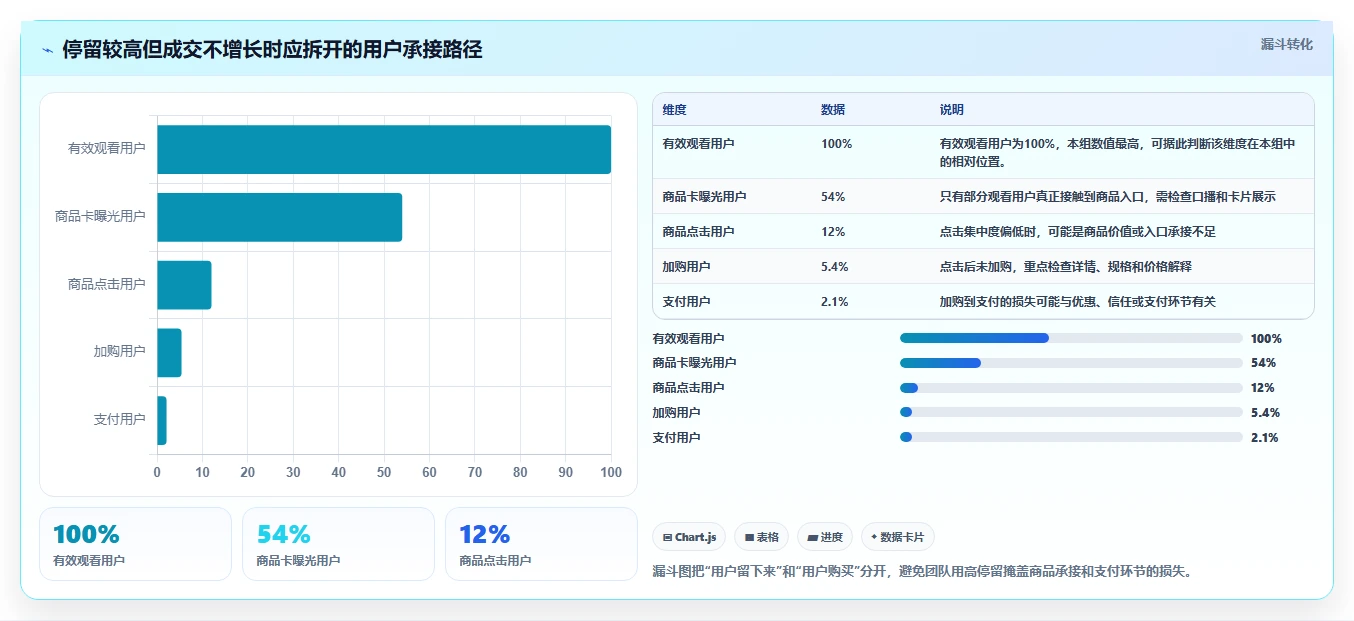Click the 54% value in the table
Viewport: 1354px width, 621px height.
pos(833,197)
